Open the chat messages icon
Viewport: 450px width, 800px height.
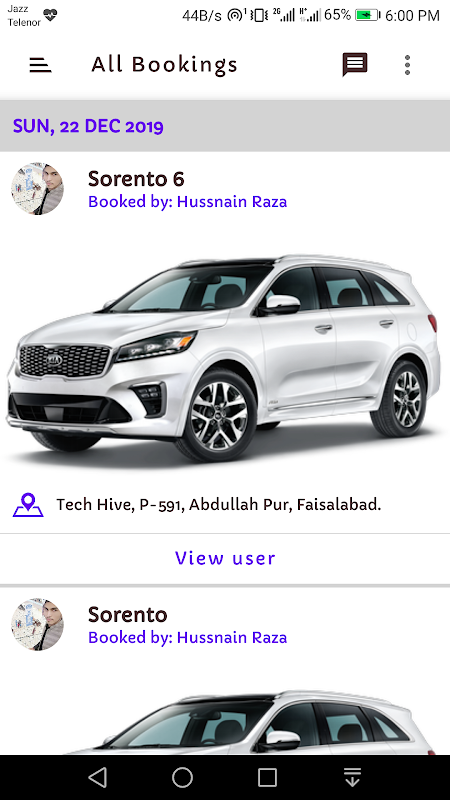[x=355, y=65]
